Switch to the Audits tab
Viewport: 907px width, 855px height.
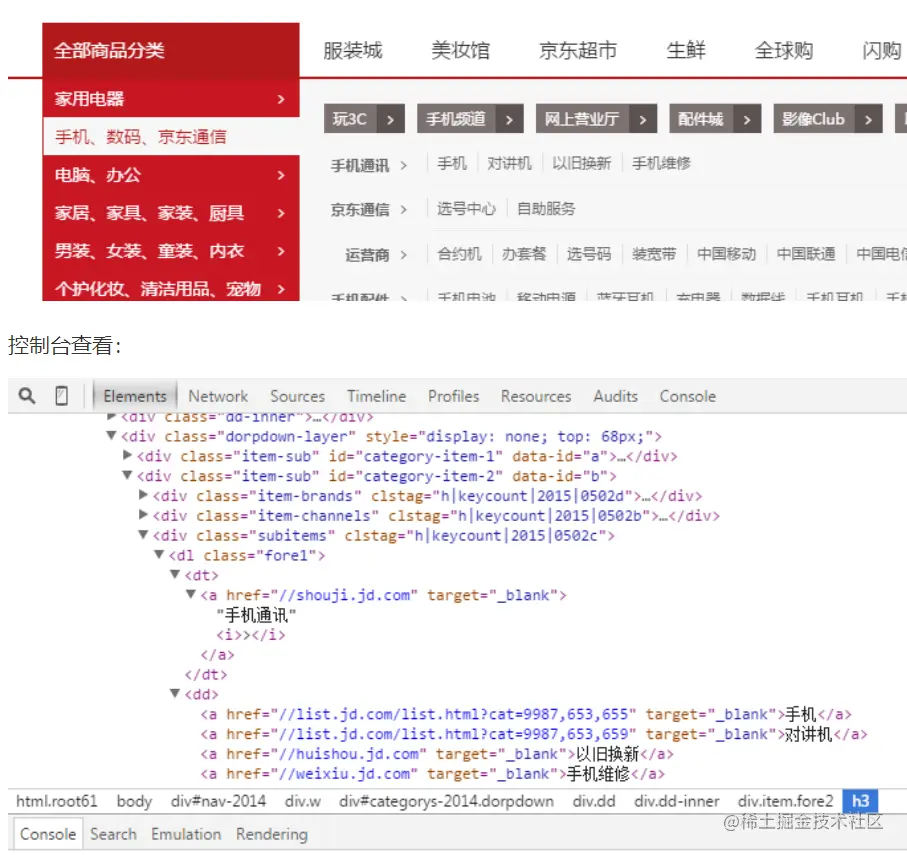(615, 396)
